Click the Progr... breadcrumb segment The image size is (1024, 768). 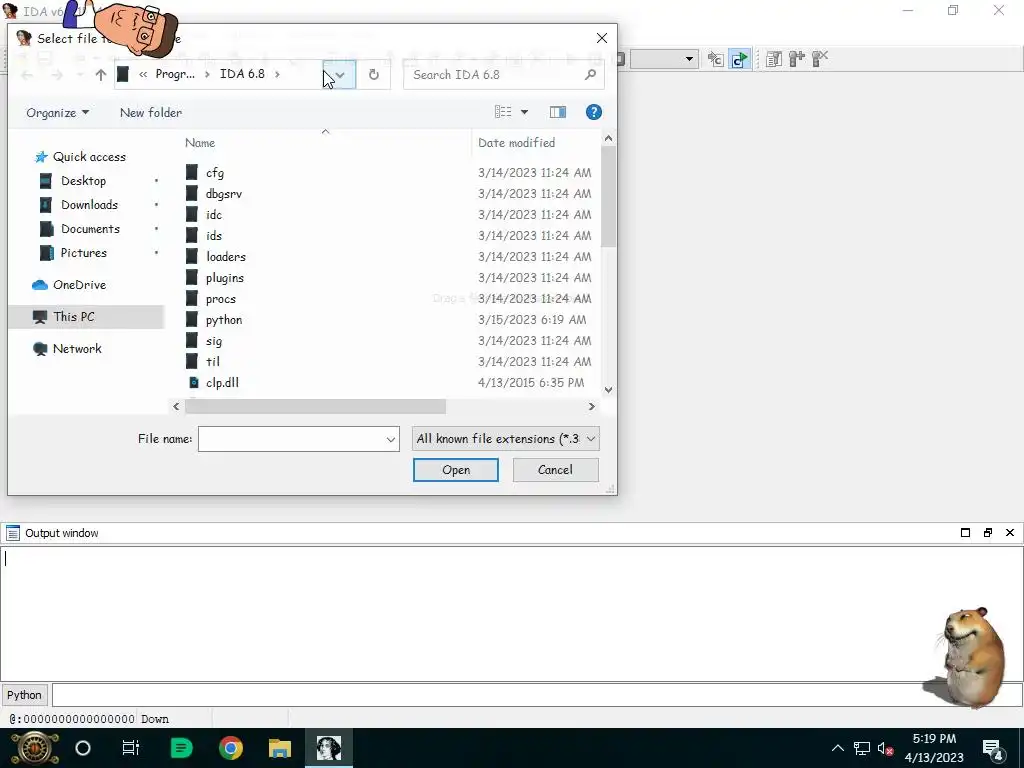tap(175, 74)
